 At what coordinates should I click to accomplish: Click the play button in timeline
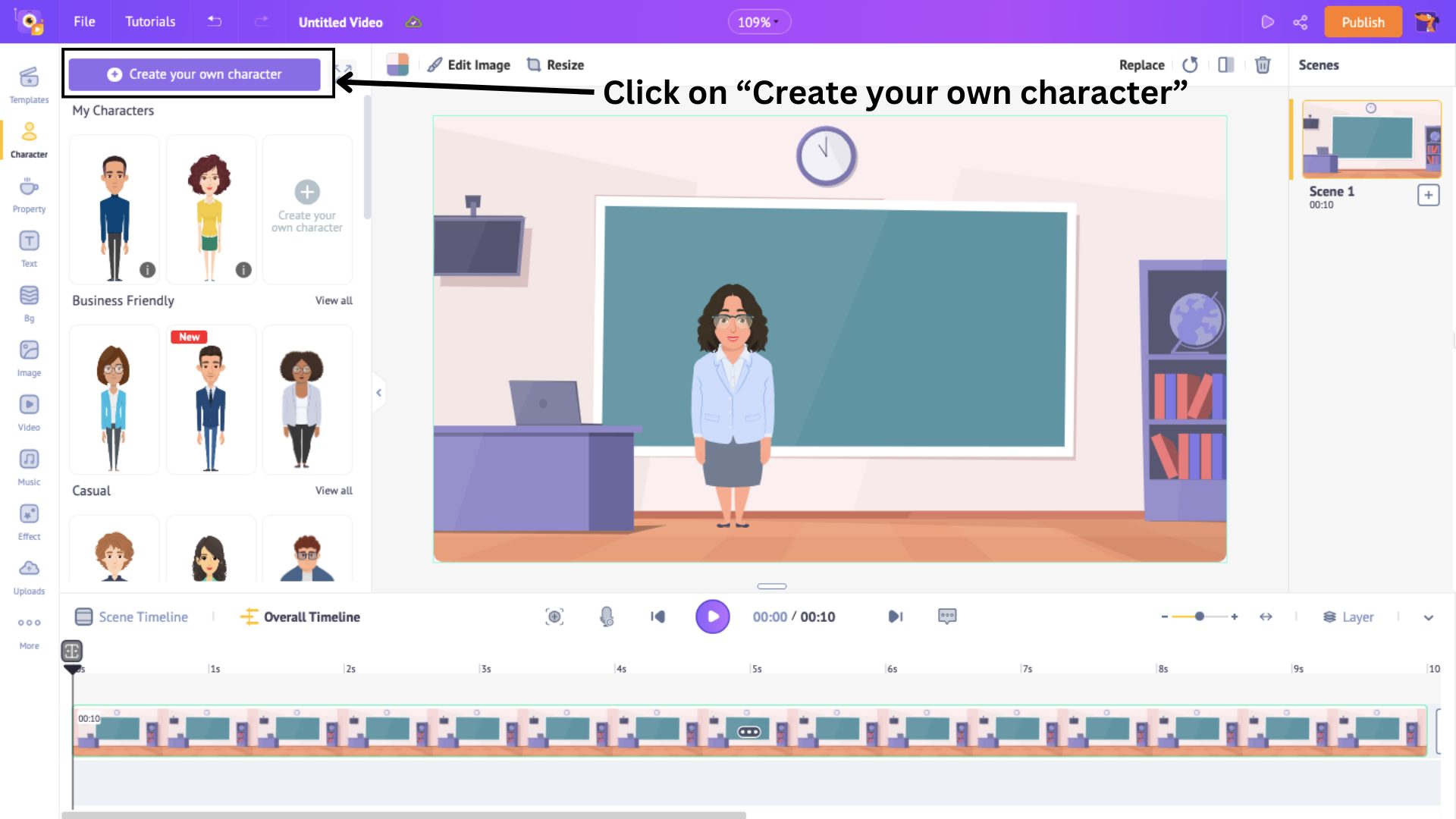(714, 616)
